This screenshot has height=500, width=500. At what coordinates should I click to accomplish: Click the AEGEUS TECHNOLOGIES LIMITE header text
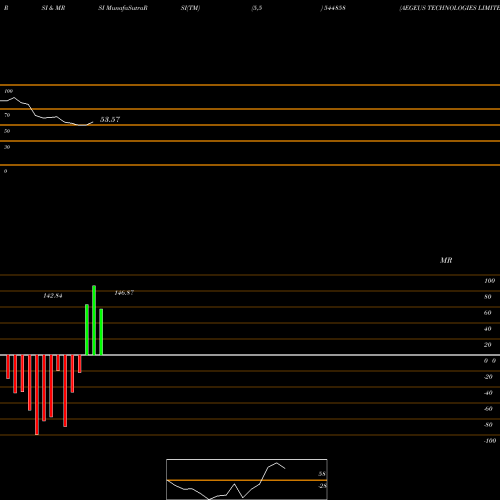click(450, 8)
